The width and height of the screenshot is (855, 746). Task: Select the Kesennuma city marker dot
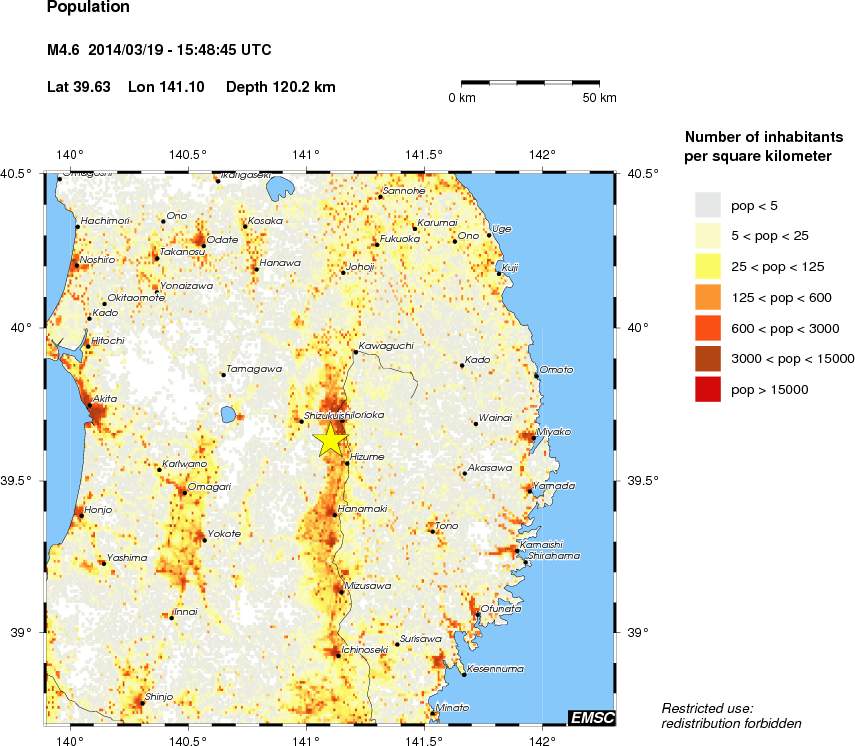(x=464, y=675)
